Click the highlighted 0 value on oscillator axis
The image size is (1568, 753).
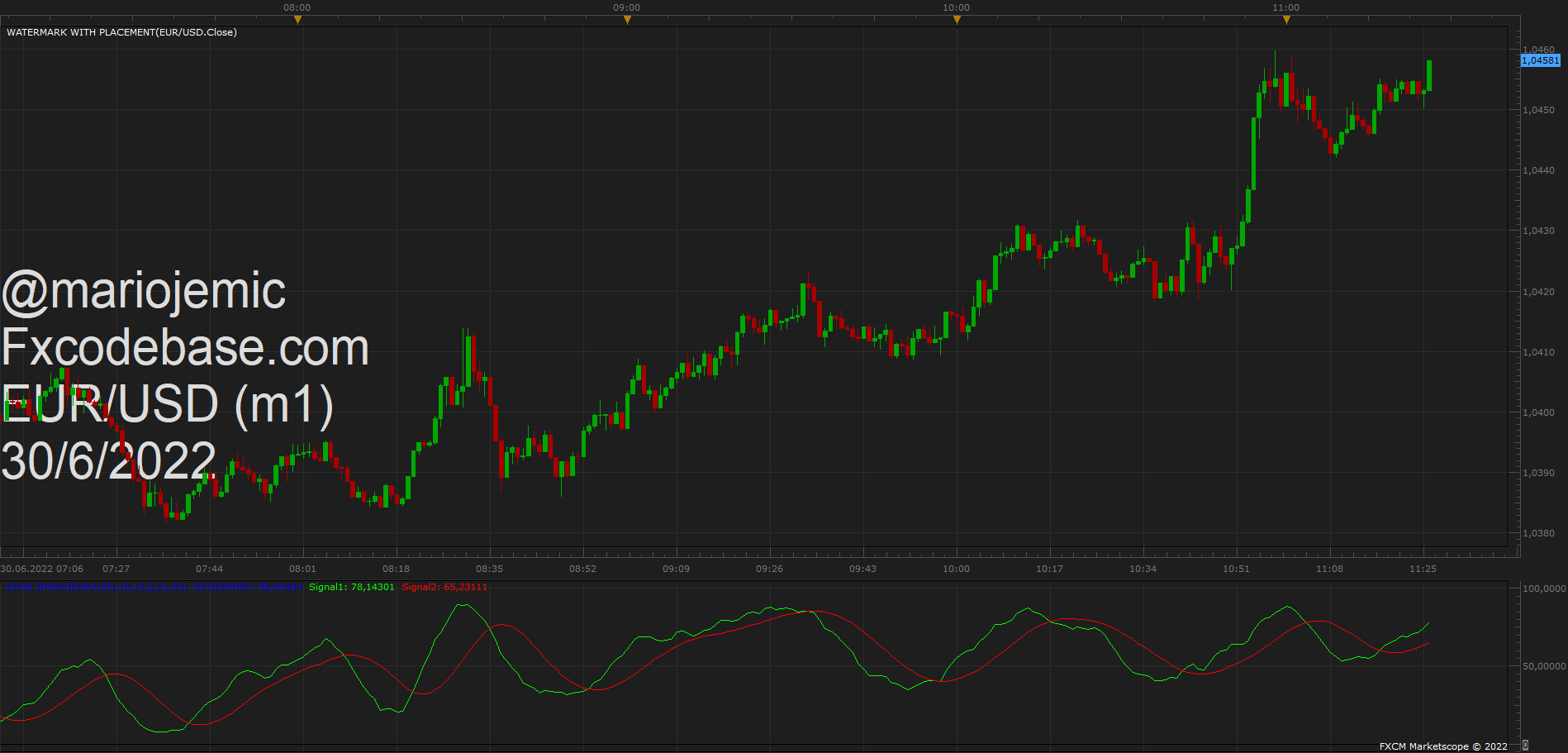[x=1525, y=745]
